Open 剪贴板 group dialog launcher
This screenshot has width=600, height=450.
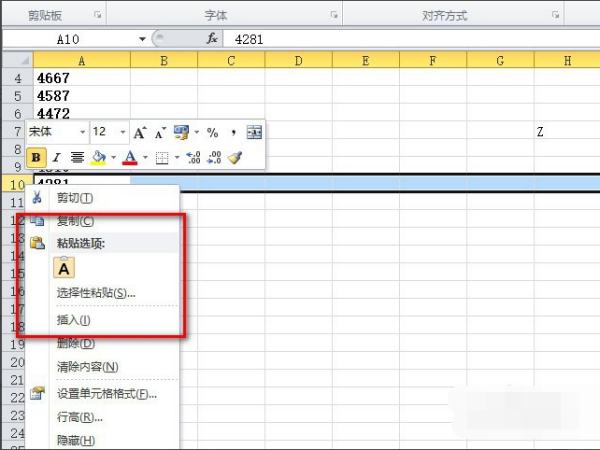[98, 15]
